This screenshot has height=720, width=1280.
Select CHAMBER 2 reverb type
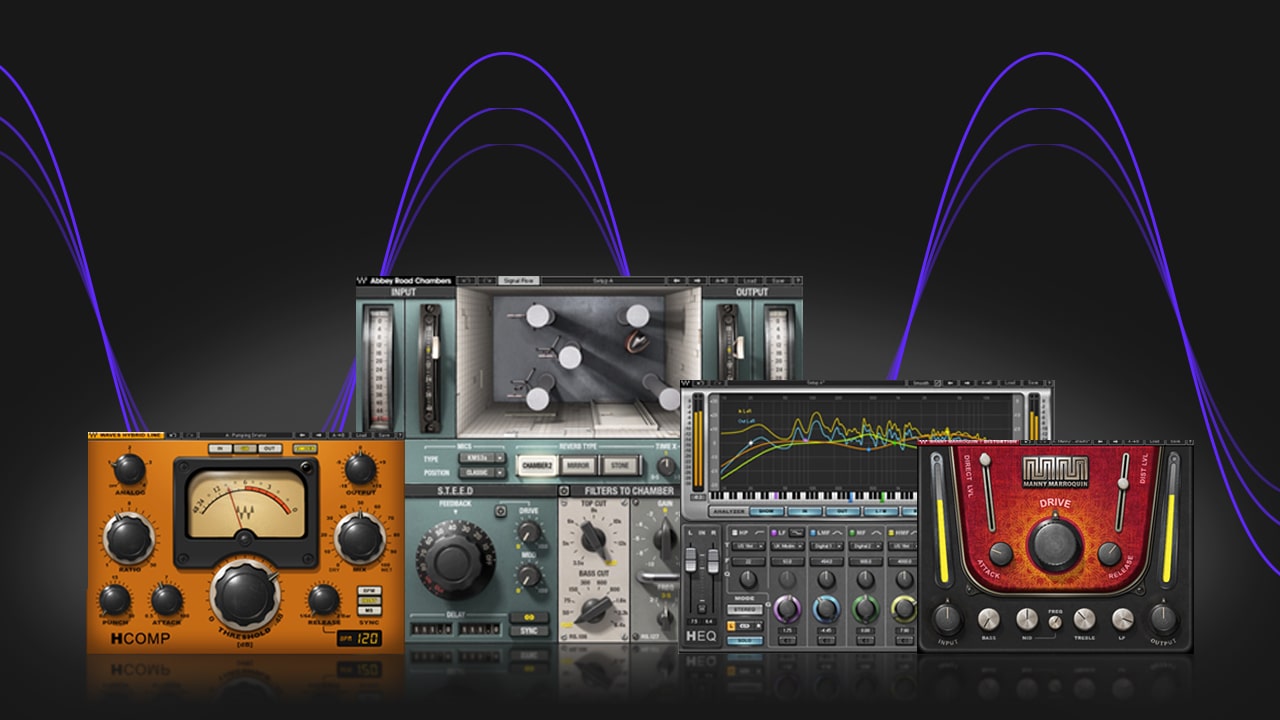[537, 465]
